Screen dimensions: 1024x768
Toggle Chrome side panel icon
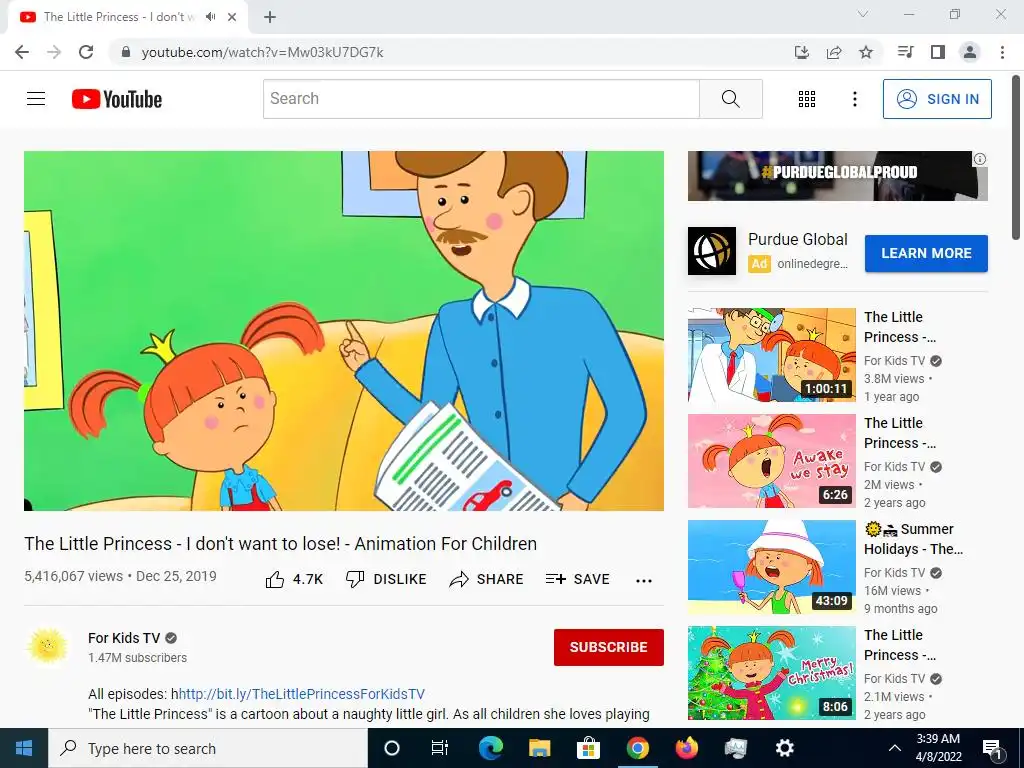coord(938,52)
